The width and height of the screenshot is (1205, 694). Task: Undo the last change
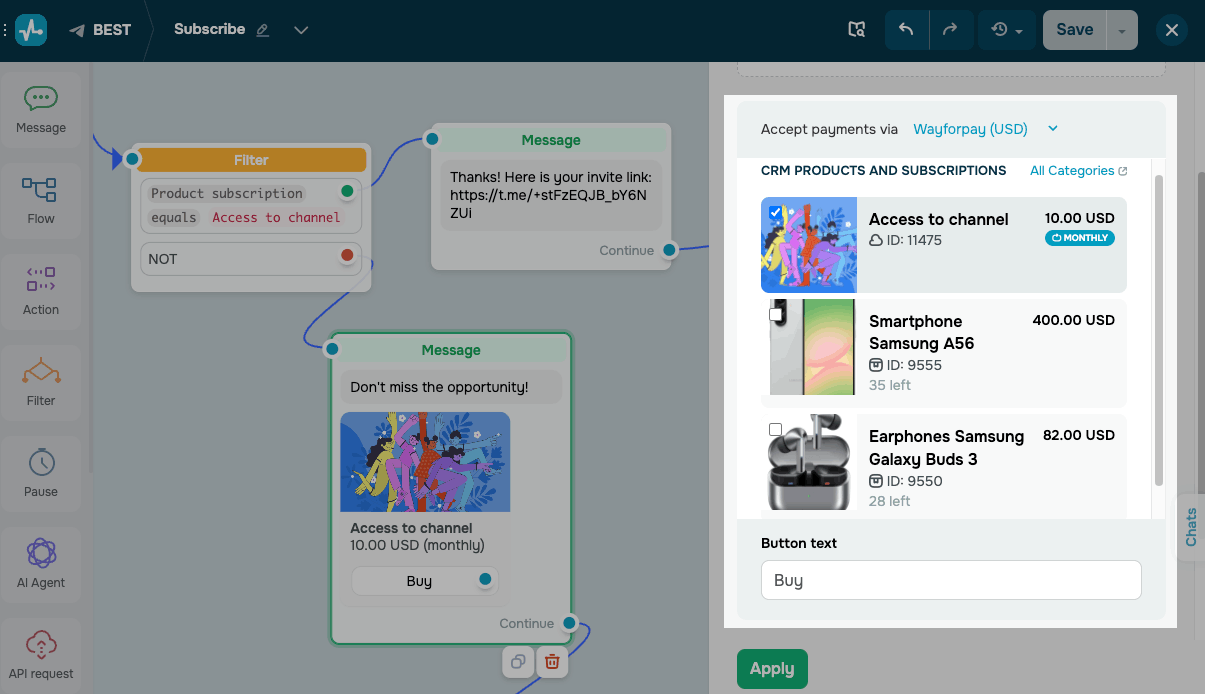[907, 30]
